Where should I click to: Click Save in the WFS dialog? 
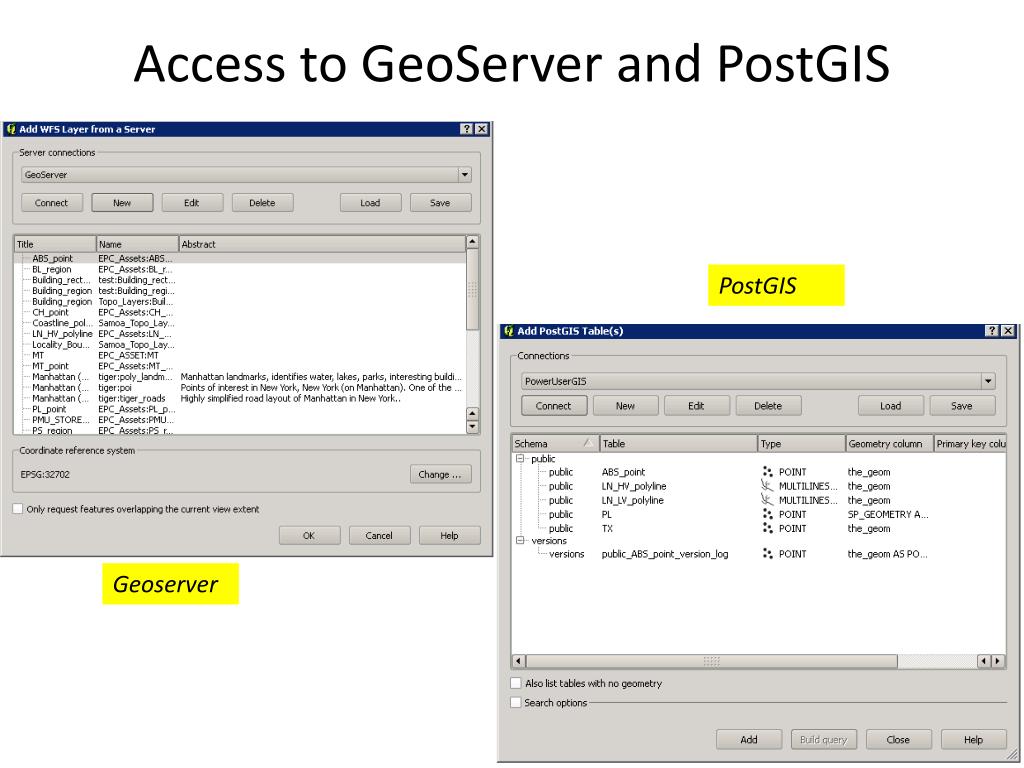pos(440,203)
